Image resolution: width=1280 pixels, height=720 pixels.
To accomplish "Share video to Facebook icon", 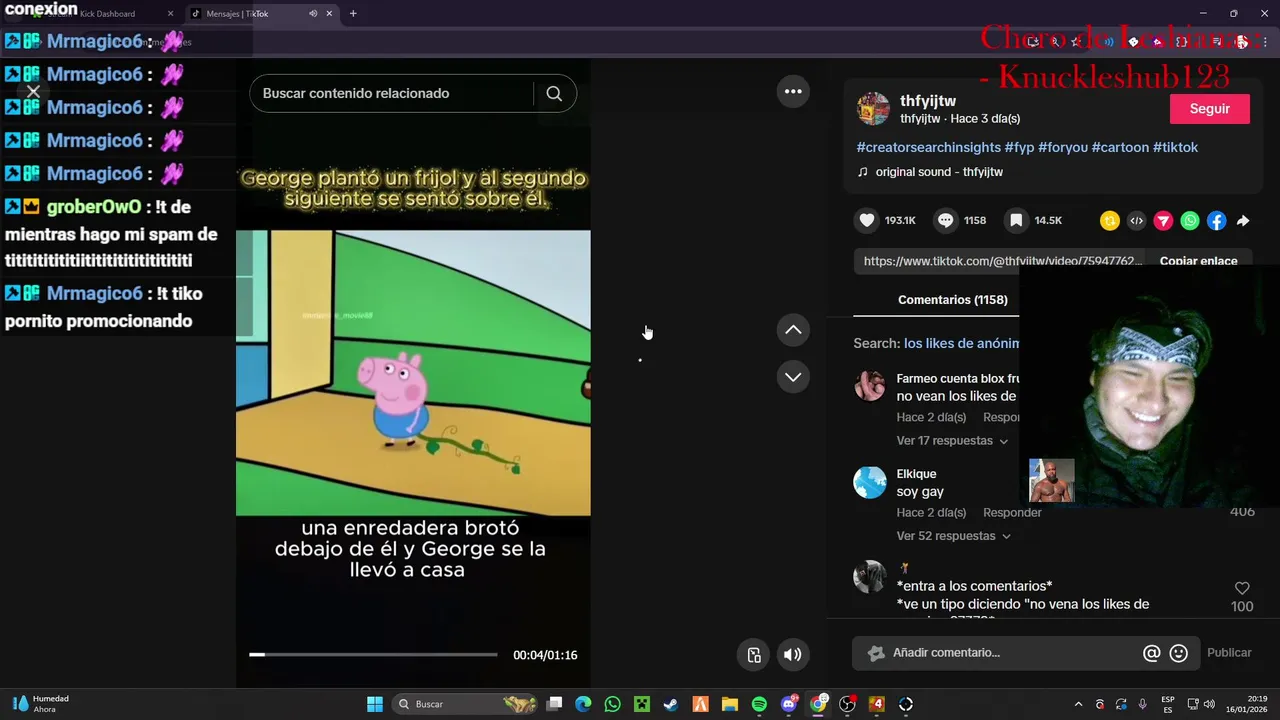I will pyautogui.click(x=1216, y=221).
